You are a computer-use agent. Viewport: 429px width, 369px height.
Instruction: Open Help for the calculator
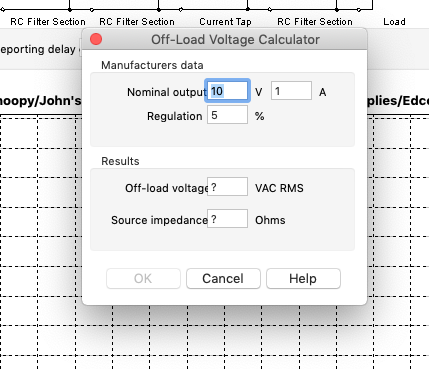pos(303,278)
